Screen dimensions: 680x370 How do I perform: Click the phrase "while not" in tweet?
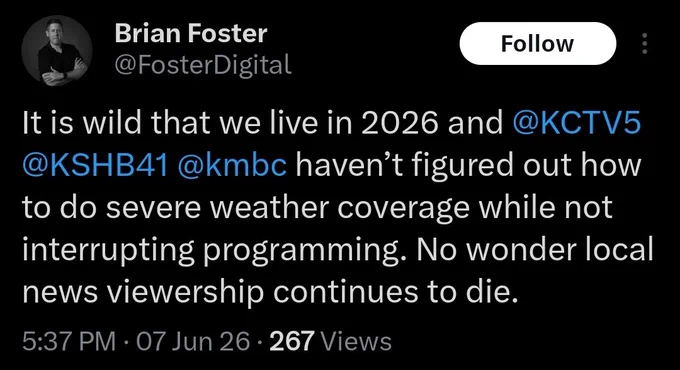tap(546, 207)
